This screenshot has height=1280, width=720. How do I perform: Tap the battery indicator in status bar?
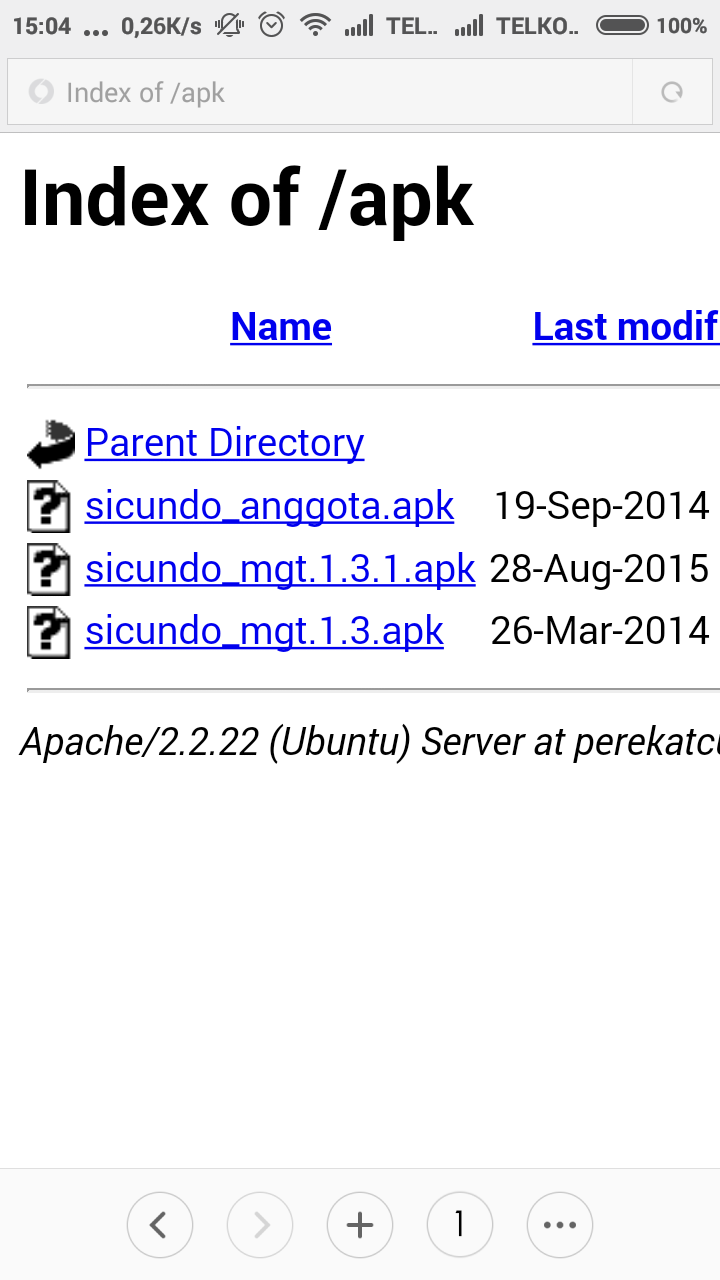coord(621,26)
